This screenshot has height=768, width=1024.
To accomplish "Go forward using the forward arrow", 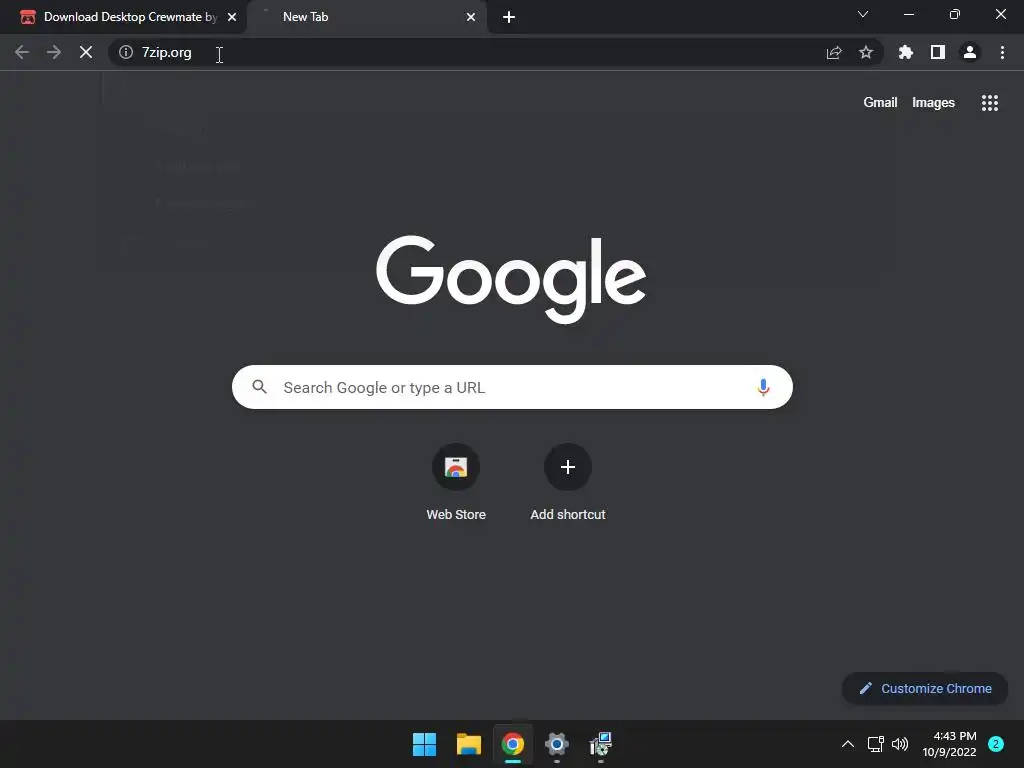I will [54, 52].
